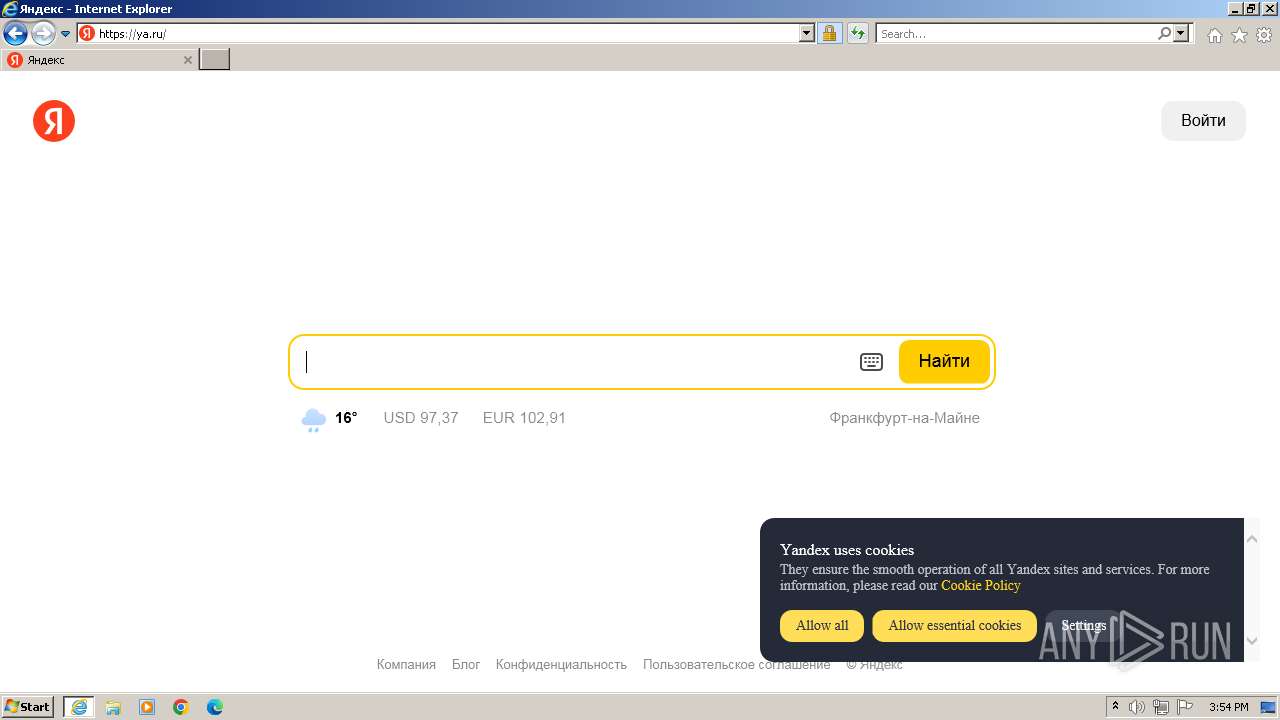Open a new blank tab
1280x720 pixels.
pyautogui.click(x=215, y=60)
